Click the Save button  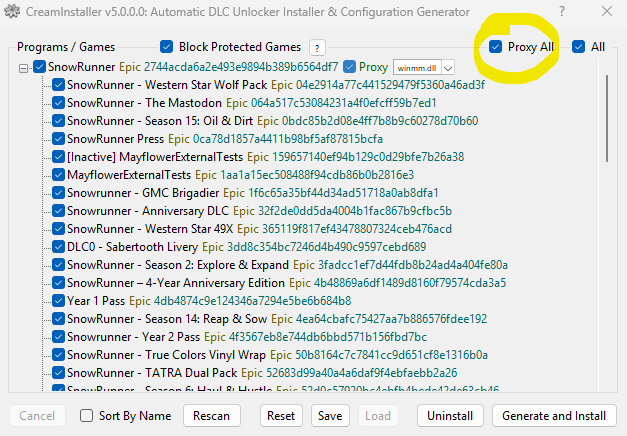pos(330,416)
